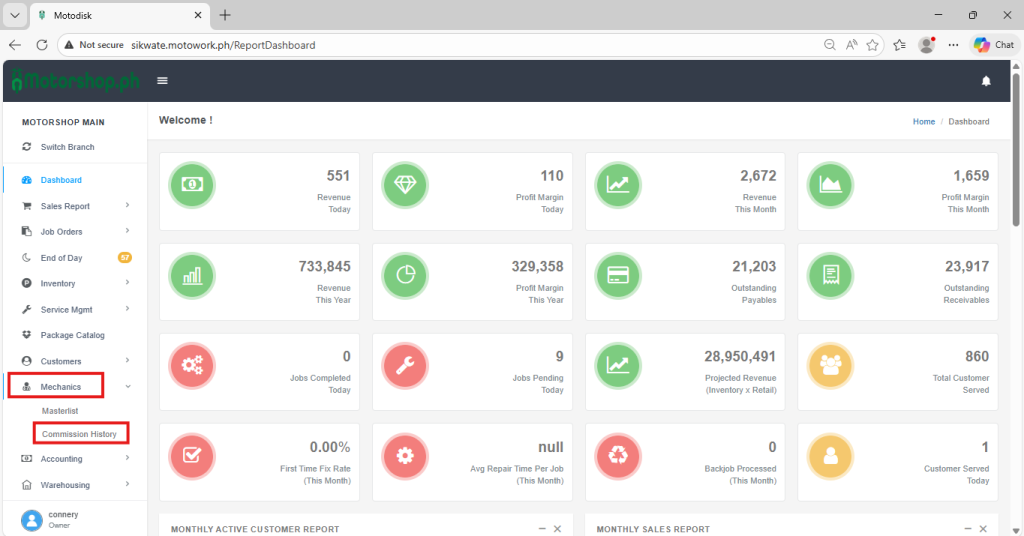Click the notification bell icon
Viewport: 1024px width, 536px height.
[986, 81]
